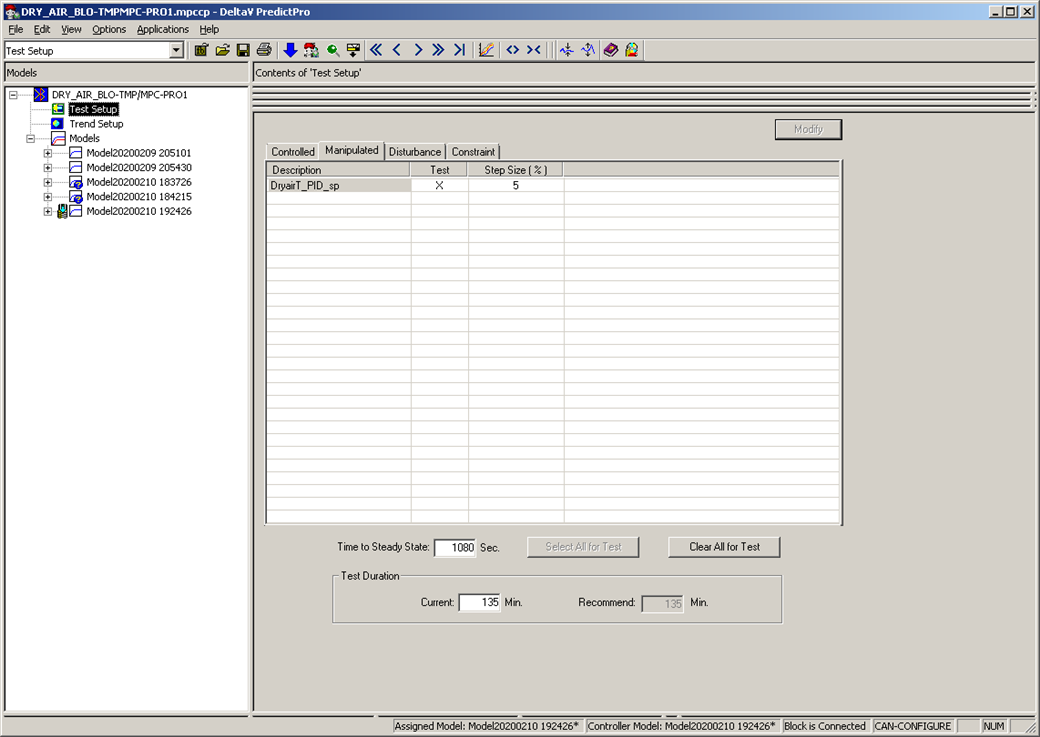Expand Model20200210 183726 node
This screenshot has width=1040, height=737.
(48, 182)
